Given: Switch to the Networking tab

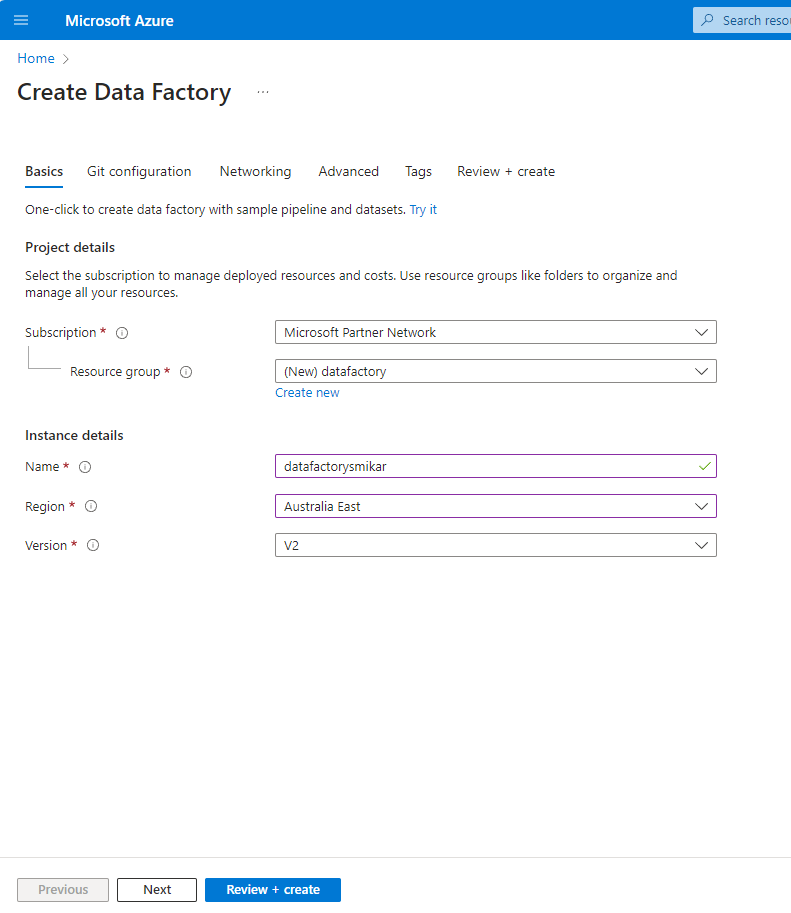Looking at the screenshot, I should pos(255,172).
